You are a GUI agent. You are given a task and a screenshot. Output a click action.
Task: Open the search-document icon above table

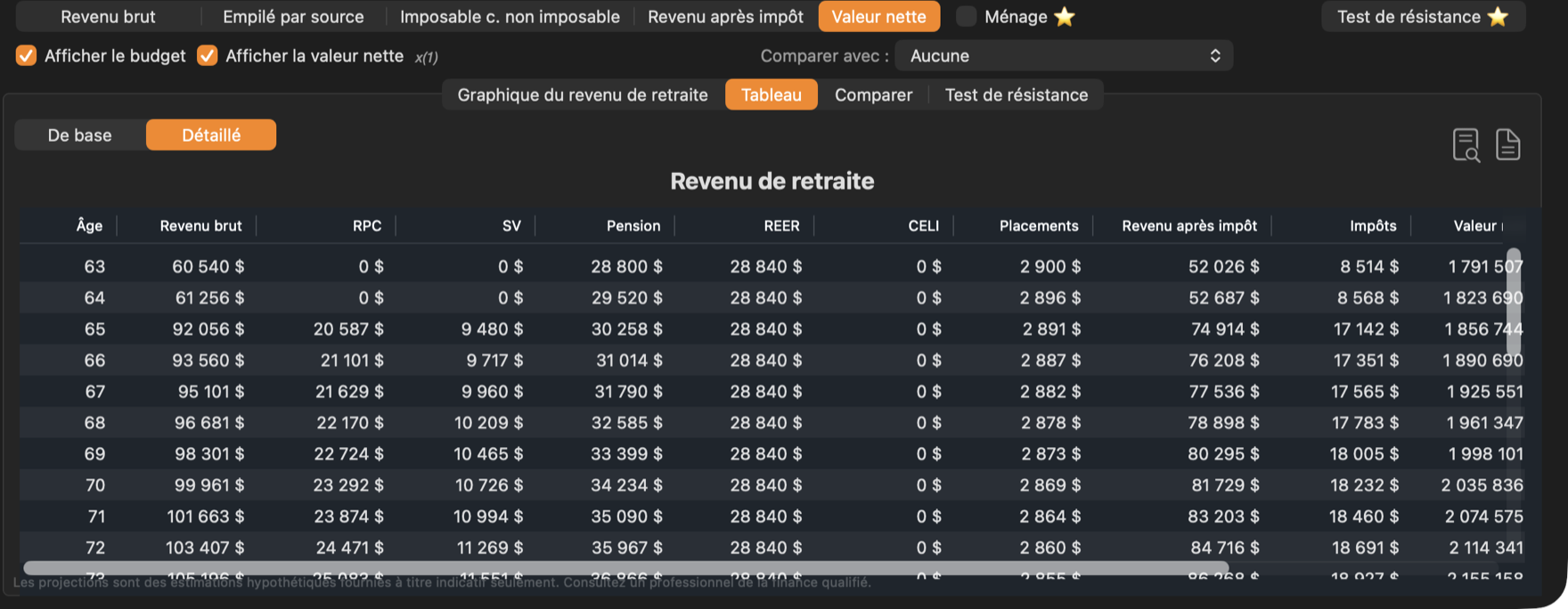1466,144
